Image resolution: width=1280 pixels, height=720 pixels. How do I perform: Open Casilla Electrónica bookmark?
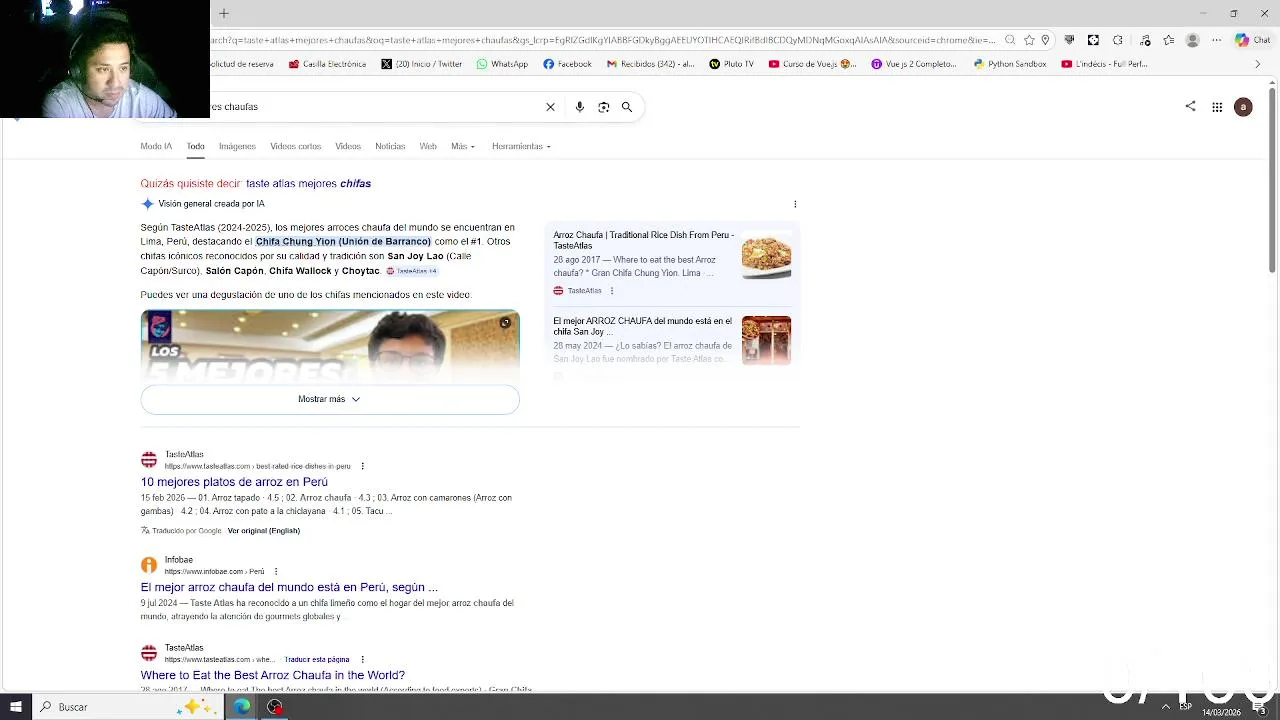pyautogui.click(x=327, y=64)
